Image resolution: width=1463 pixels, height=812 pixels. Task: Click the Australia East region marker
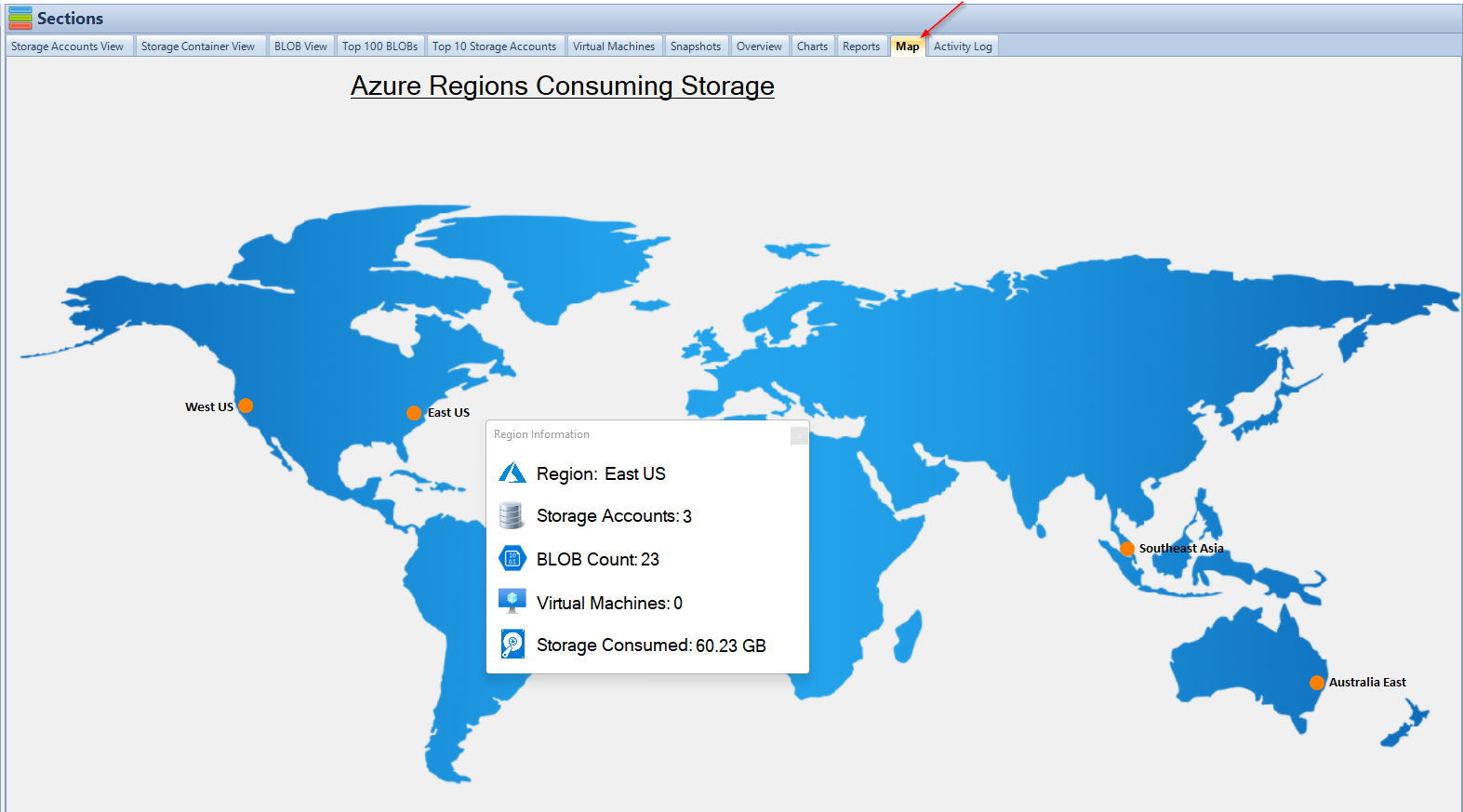[1317, 683]
